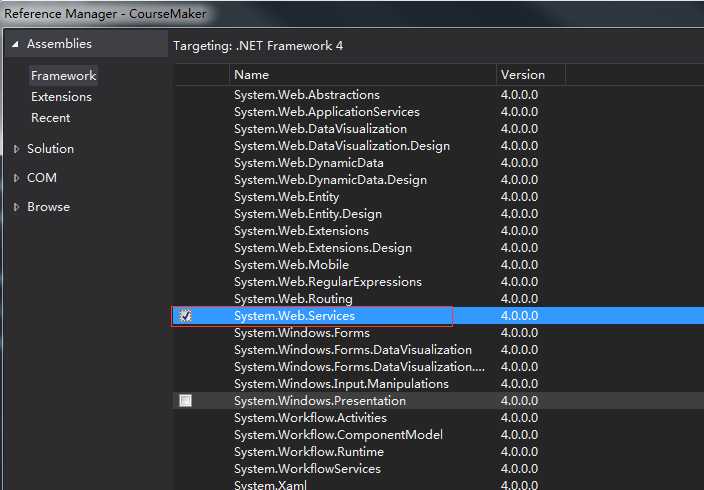704x490 pixels.
Task: Select System.Xaml row
Action: (440, 484)
